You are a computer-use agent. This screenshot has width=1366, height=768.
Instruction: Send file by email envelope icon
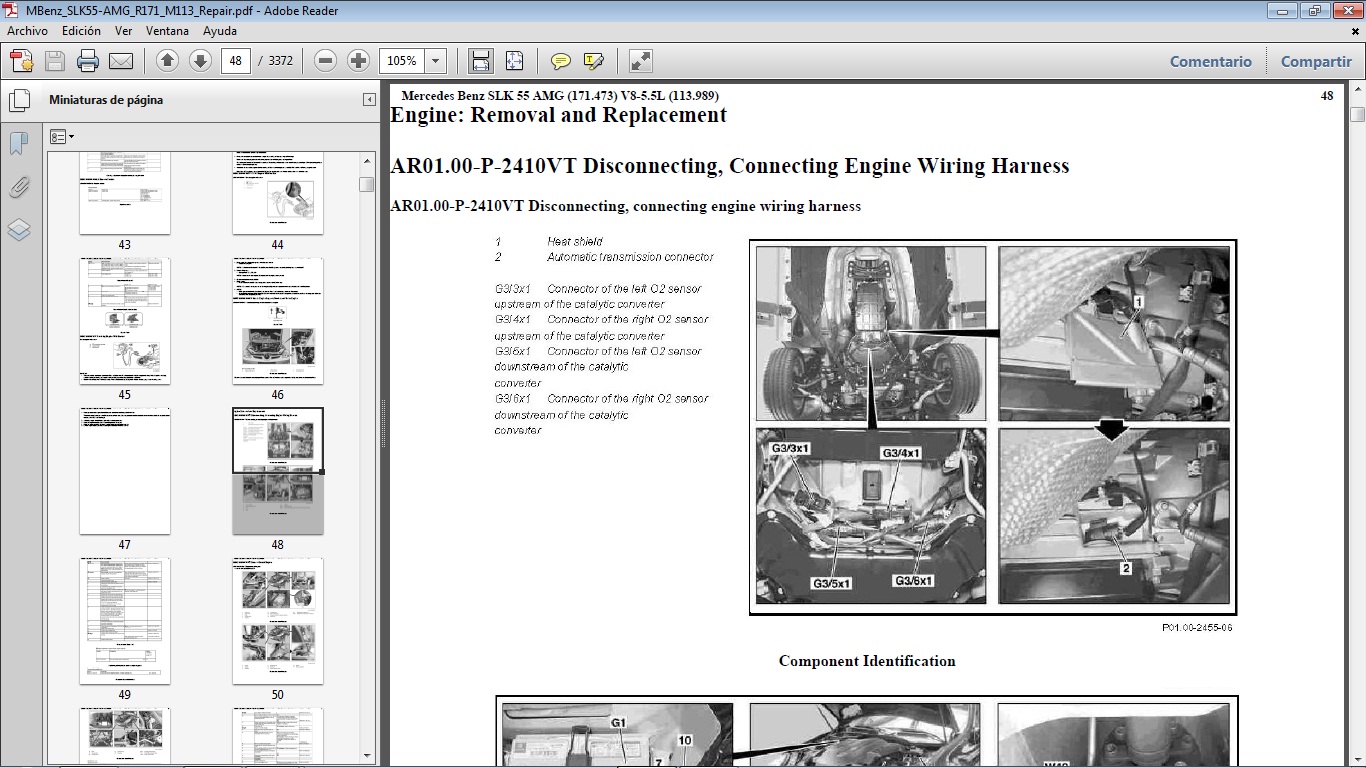pos(121,61)
